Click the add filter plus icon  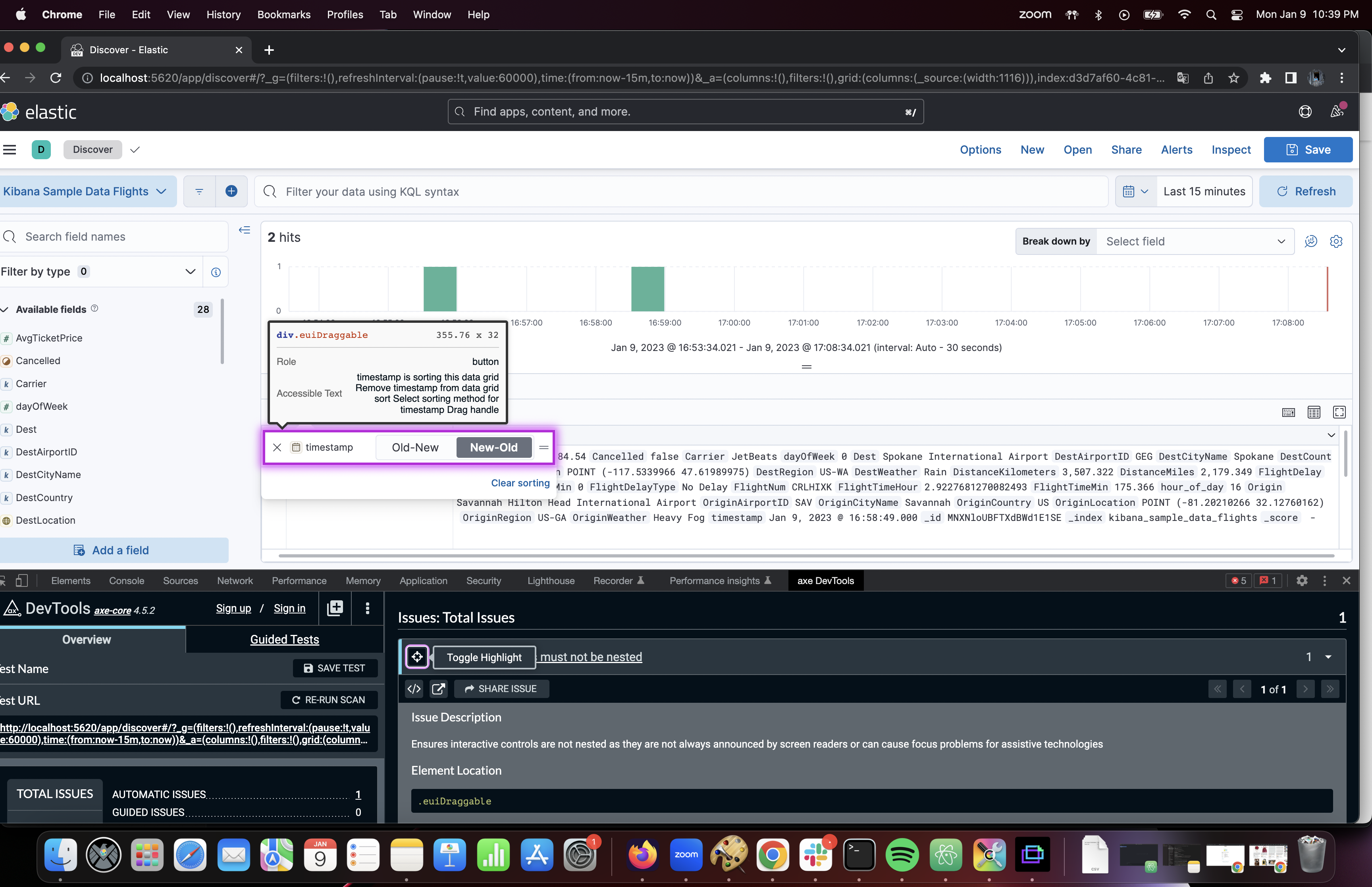click(231, 191)
